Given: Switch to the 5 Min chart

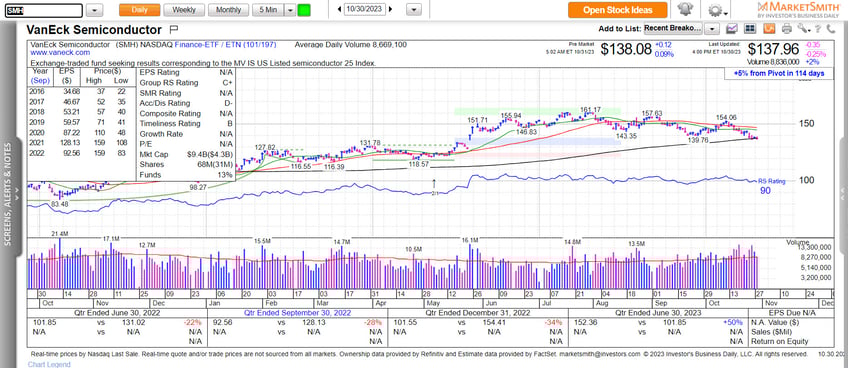Looking at the screenshot, I should [269, 10].
